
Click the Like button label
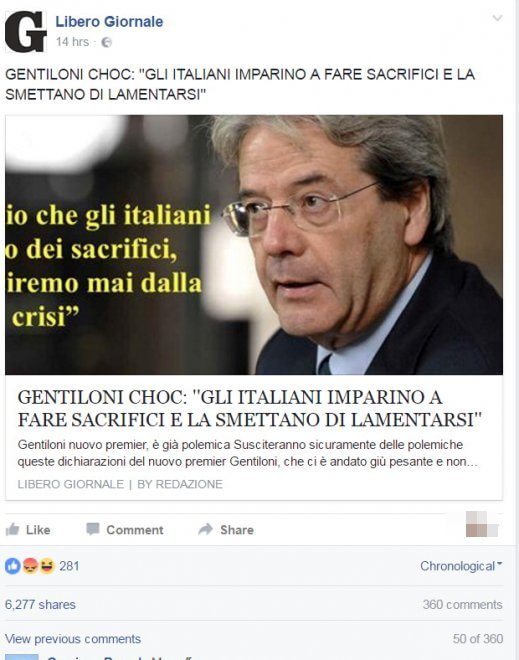(38, 530)
